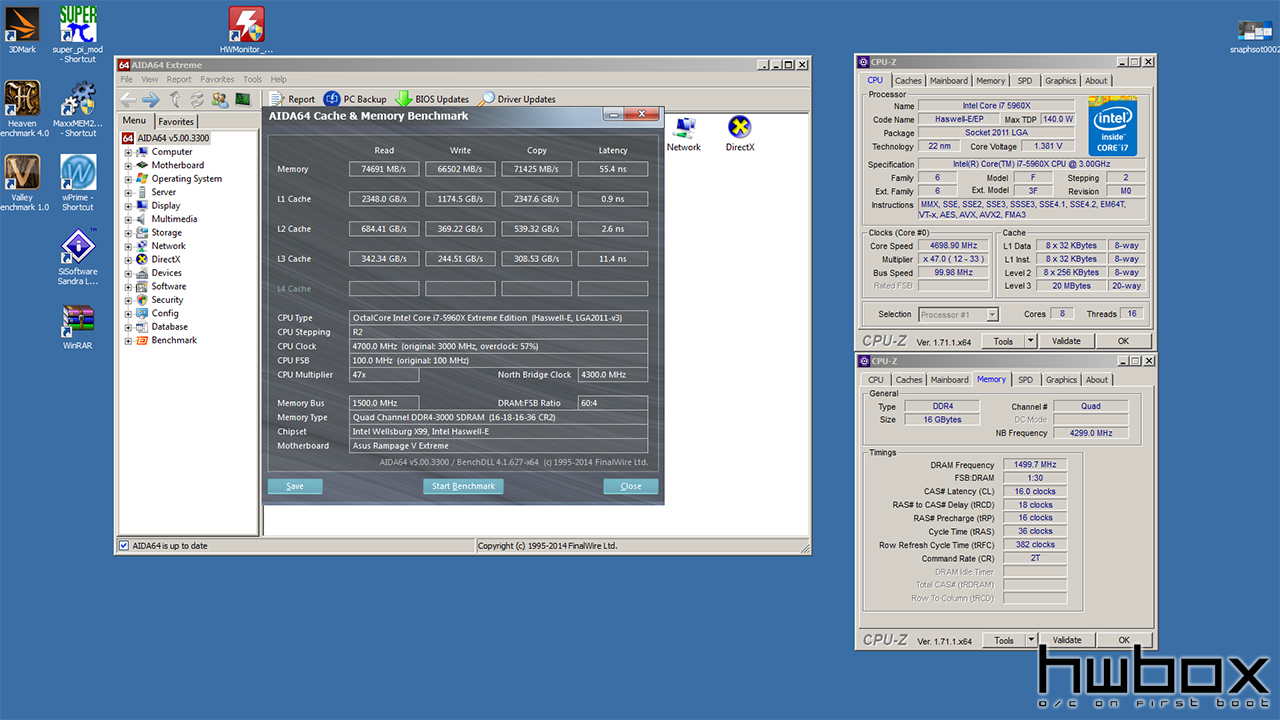Image resolution: width=1280 pixels, height=720 pixels.
Task: Click Tools button in upper CPU-Z window
Action: coord(1003,341)
